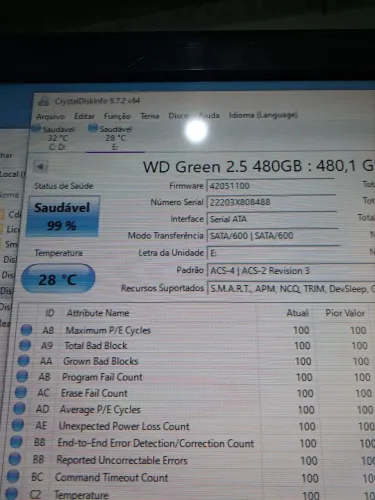The width and height of the screenshot is (375, 500).
Task: Click the previous disk arrow button
Action: point(41,167)
